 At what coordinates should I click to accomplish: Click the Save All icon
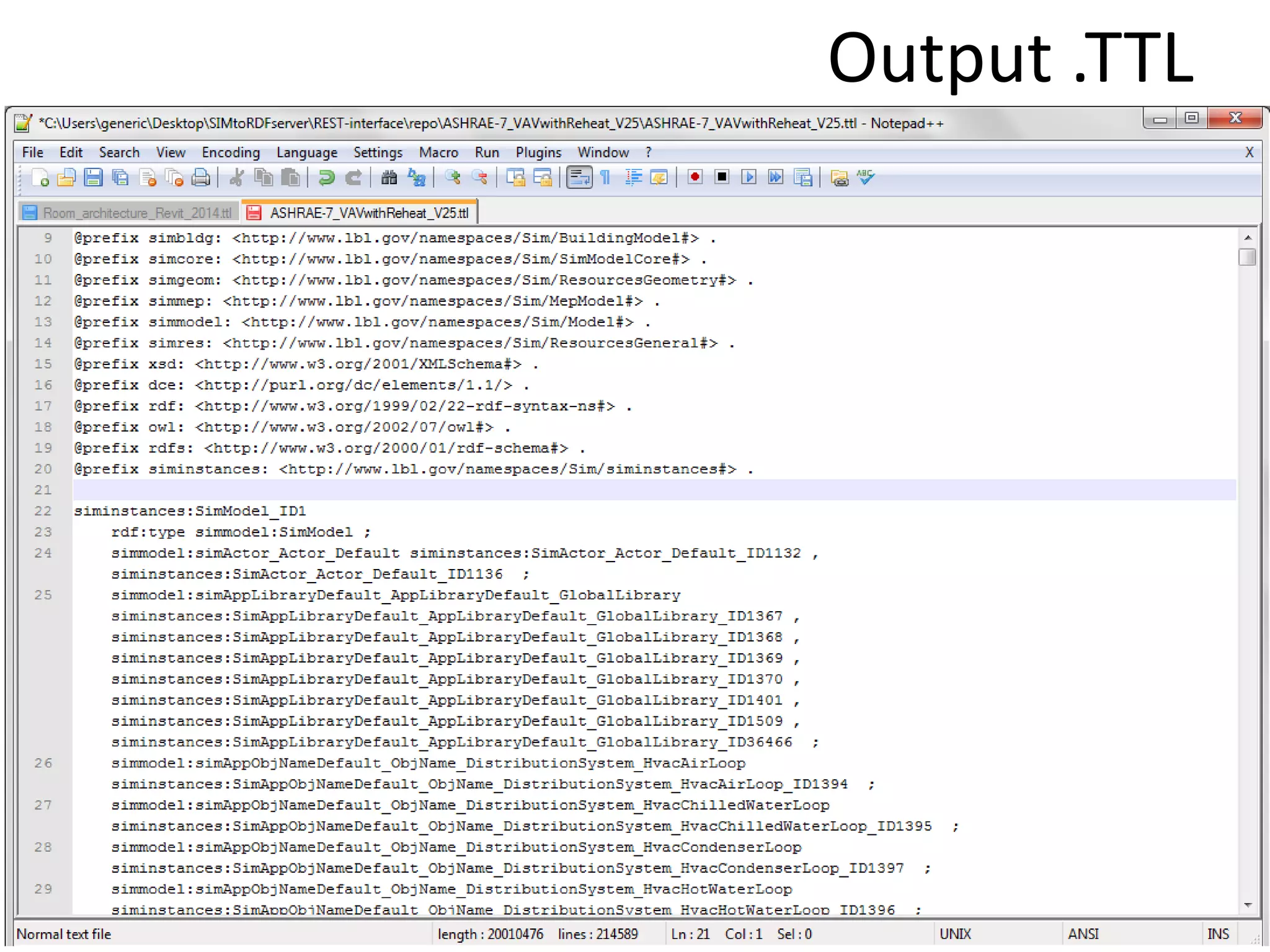pyautogui.click(x=120, y=178)
